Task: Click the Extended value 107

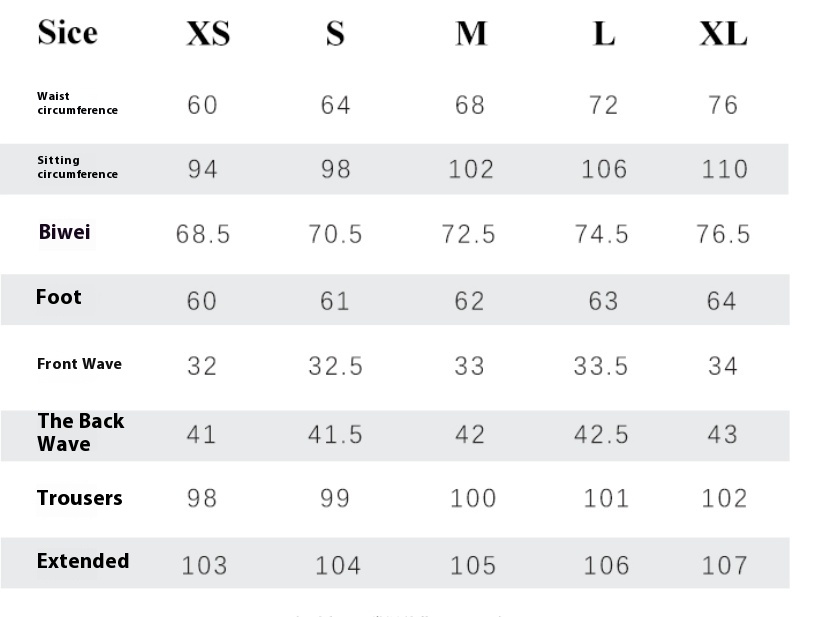Action: 724,565
